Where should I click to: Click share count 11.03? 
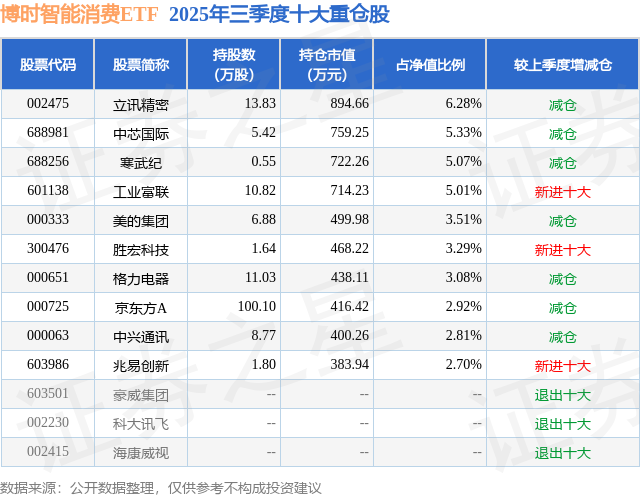click(x=260, y=277)
